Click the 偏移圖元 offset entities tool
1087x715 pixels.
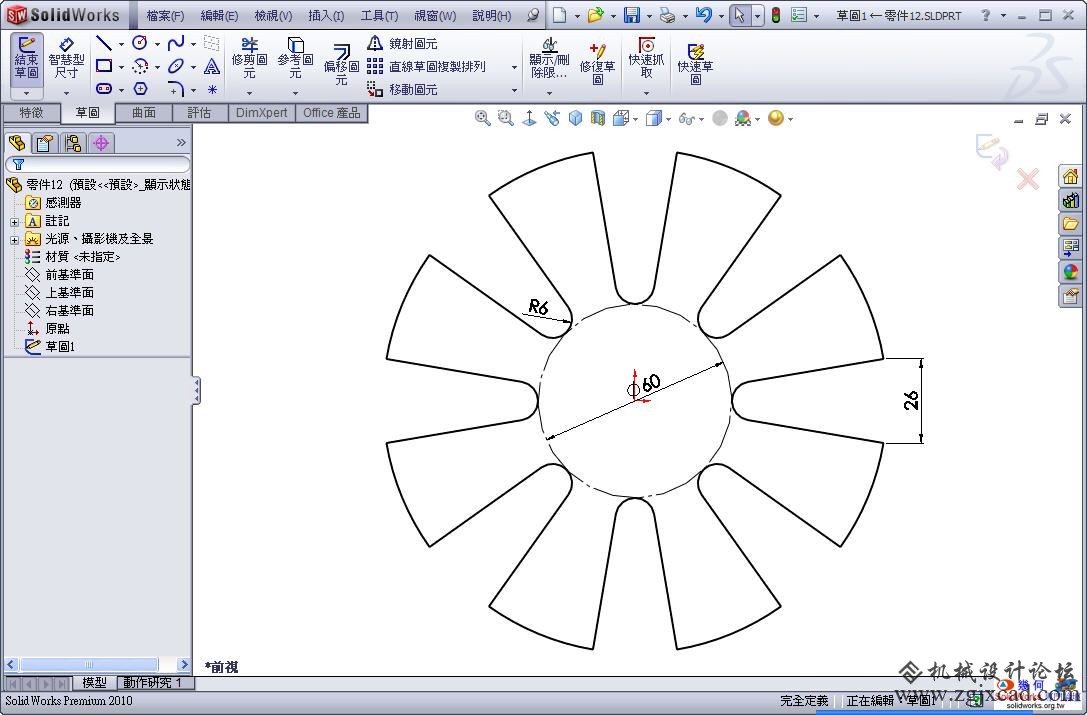[x=341, y=64]
